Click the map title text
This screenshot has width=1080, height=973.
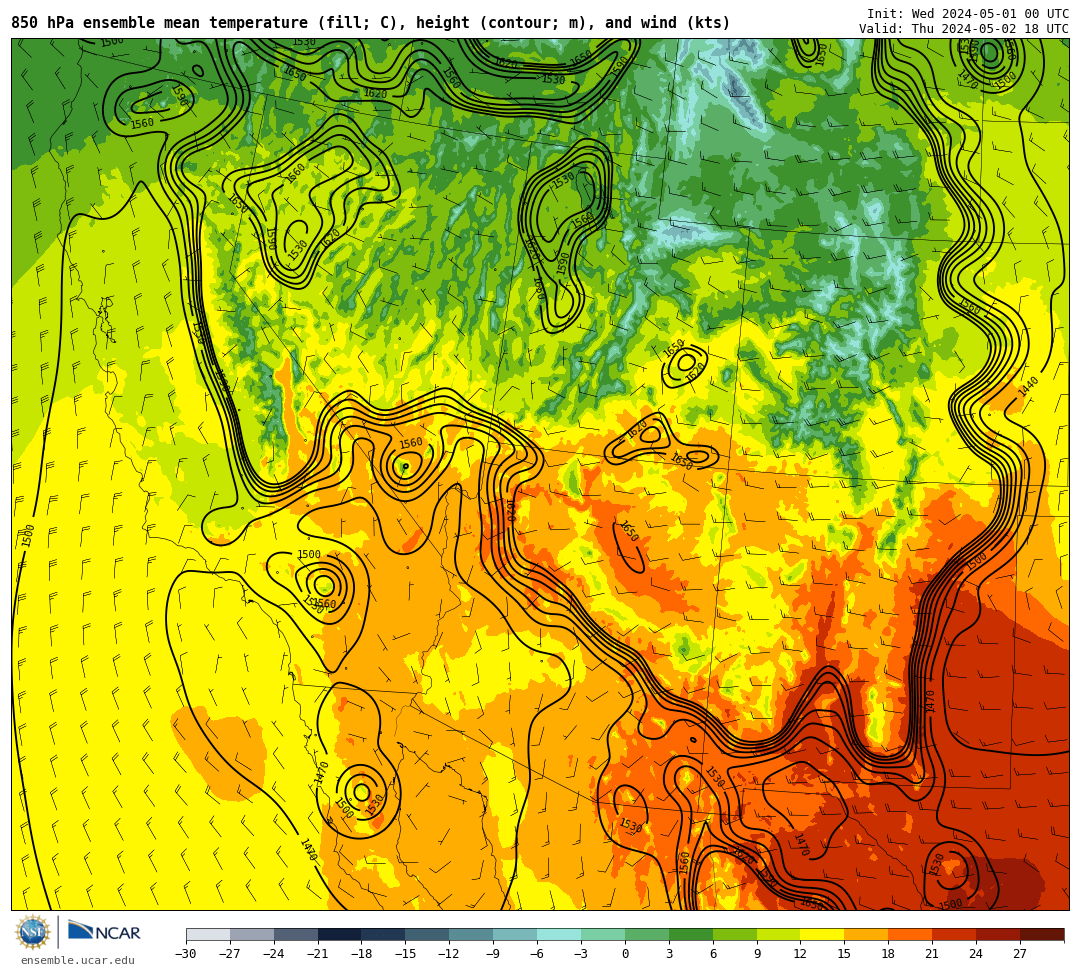coord(371,23)
